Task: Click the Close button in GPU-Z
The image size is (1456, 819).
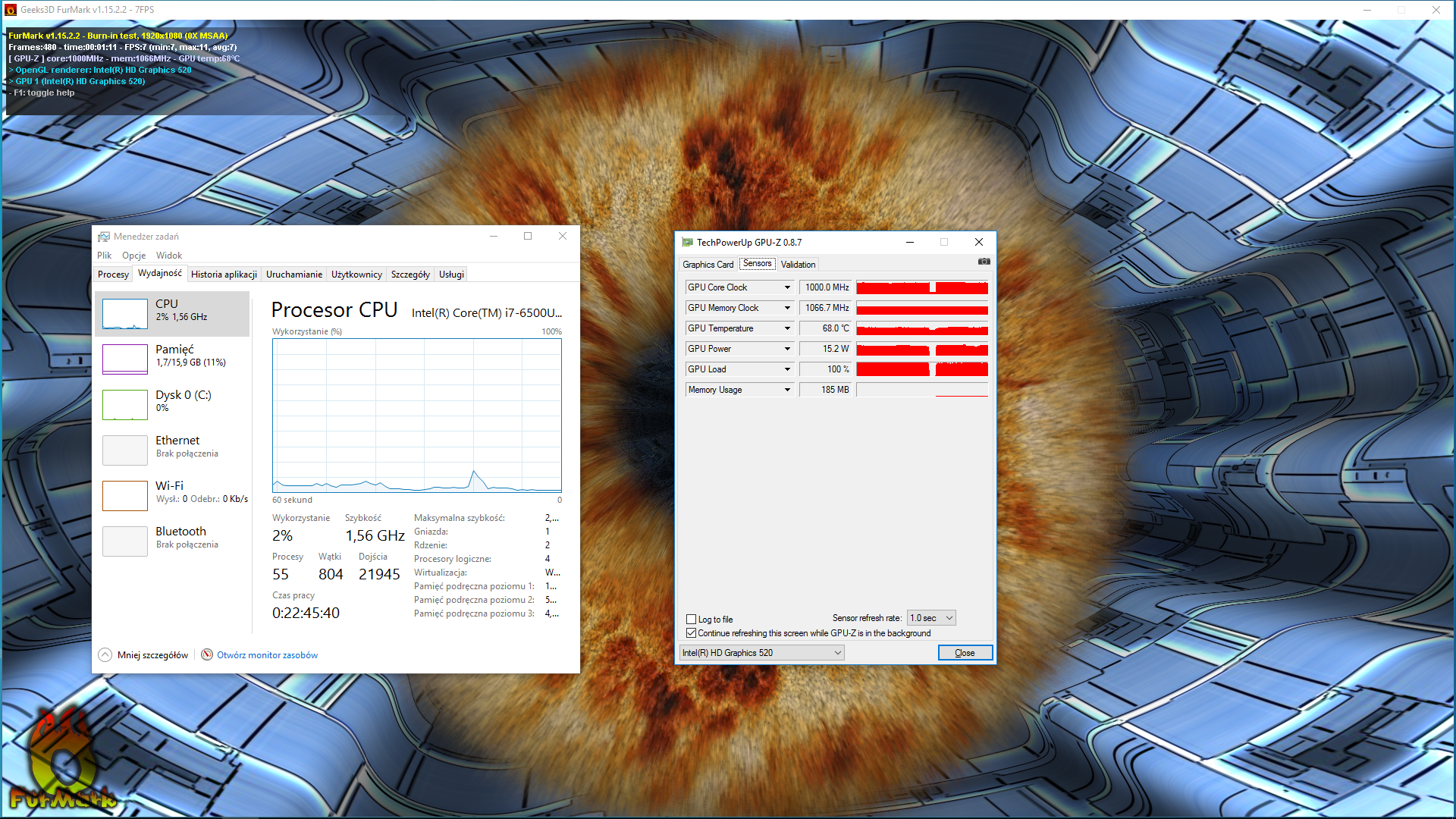Action: click(x=965, y=653)
